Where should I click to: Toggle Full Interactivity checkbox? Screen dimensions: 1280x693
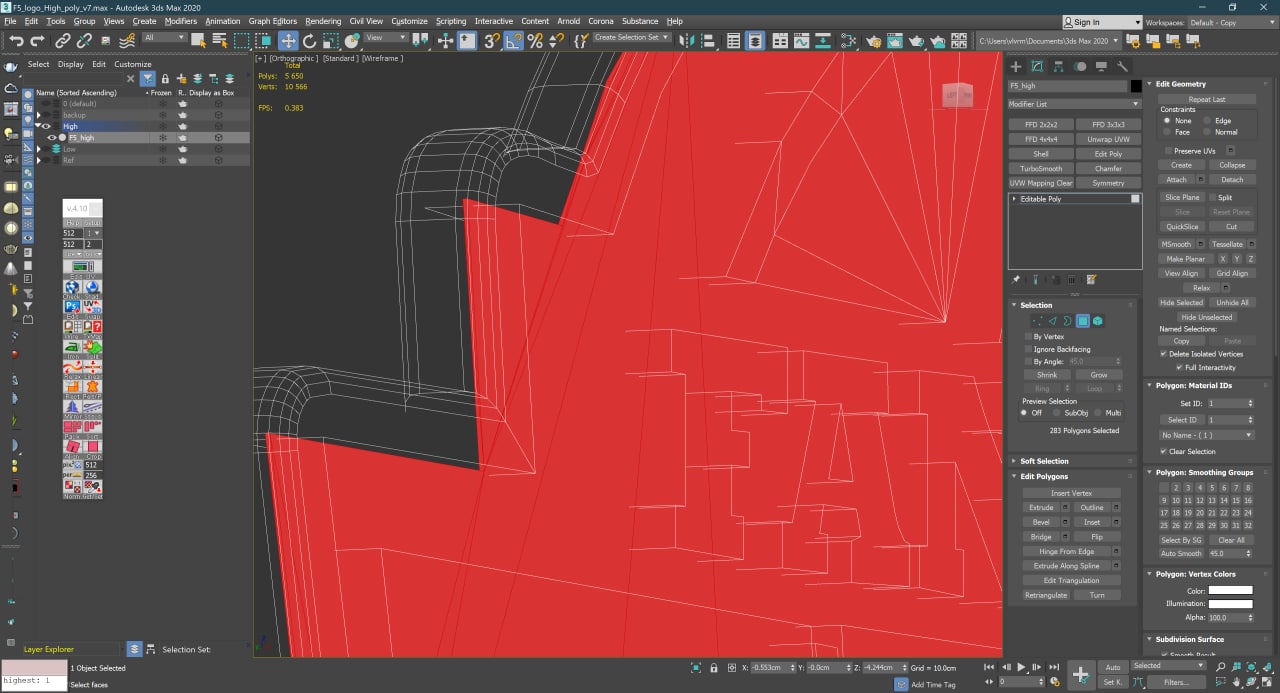tap(1178, 367)
